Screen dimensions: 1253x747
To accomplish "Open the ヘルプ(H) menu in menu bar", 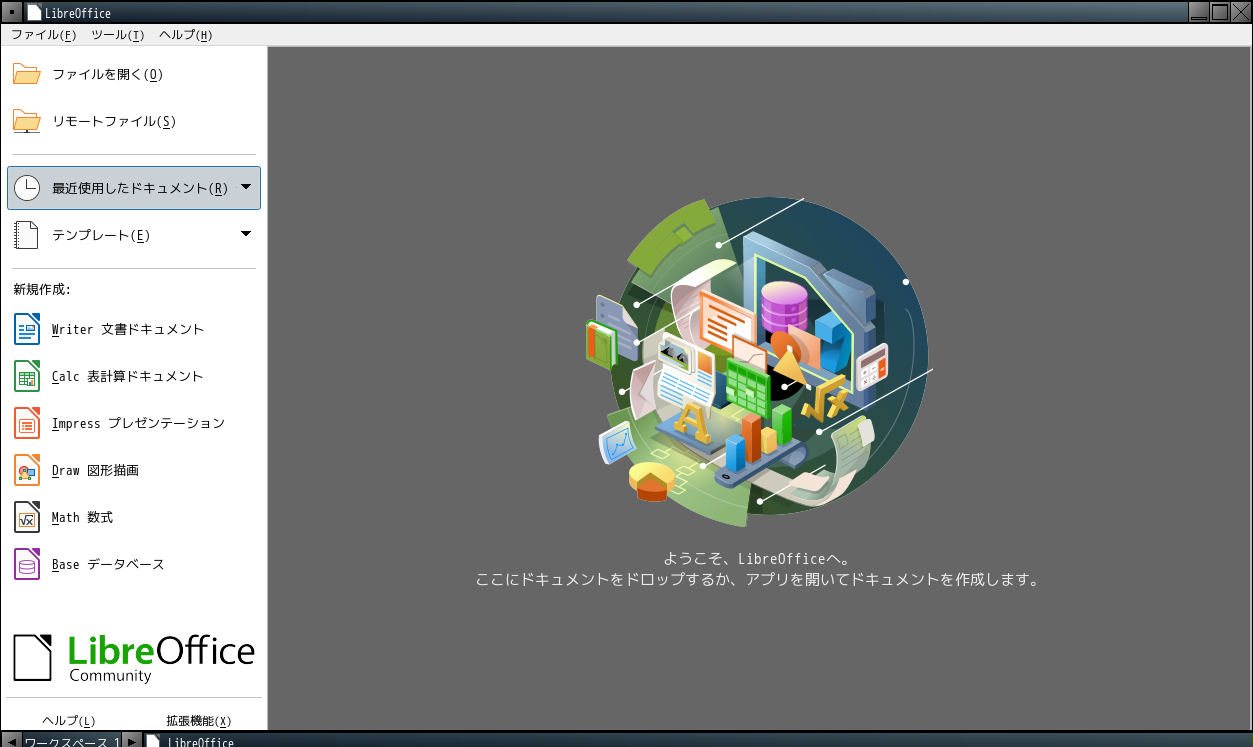I will [185, 35].
